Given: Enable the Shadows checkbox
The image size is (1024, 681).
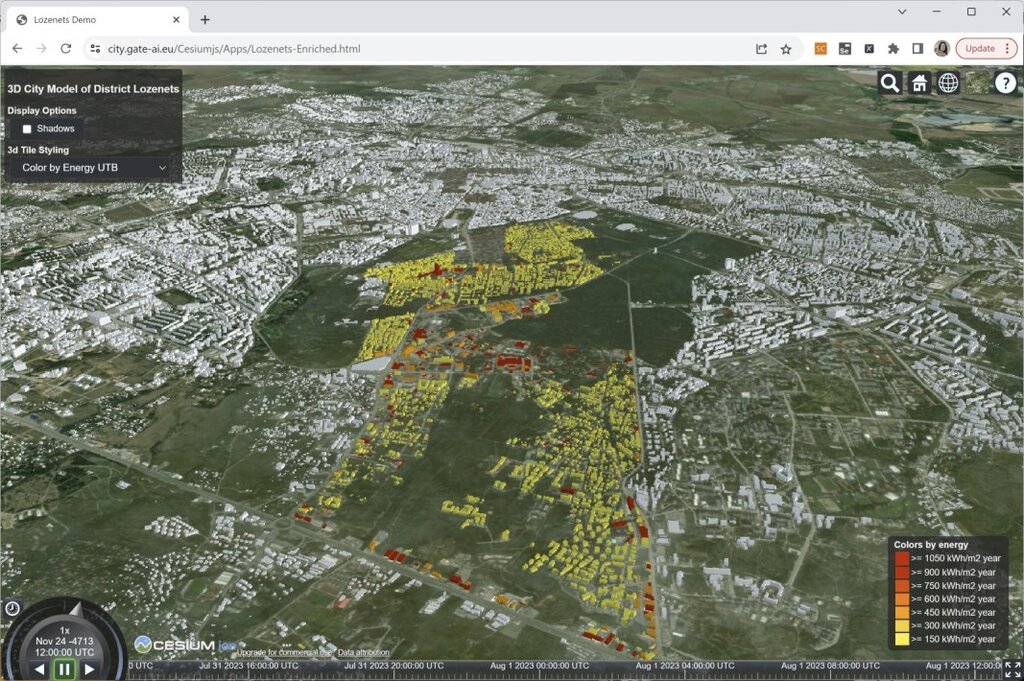Looking at the screenshot, I should (27, 129).
